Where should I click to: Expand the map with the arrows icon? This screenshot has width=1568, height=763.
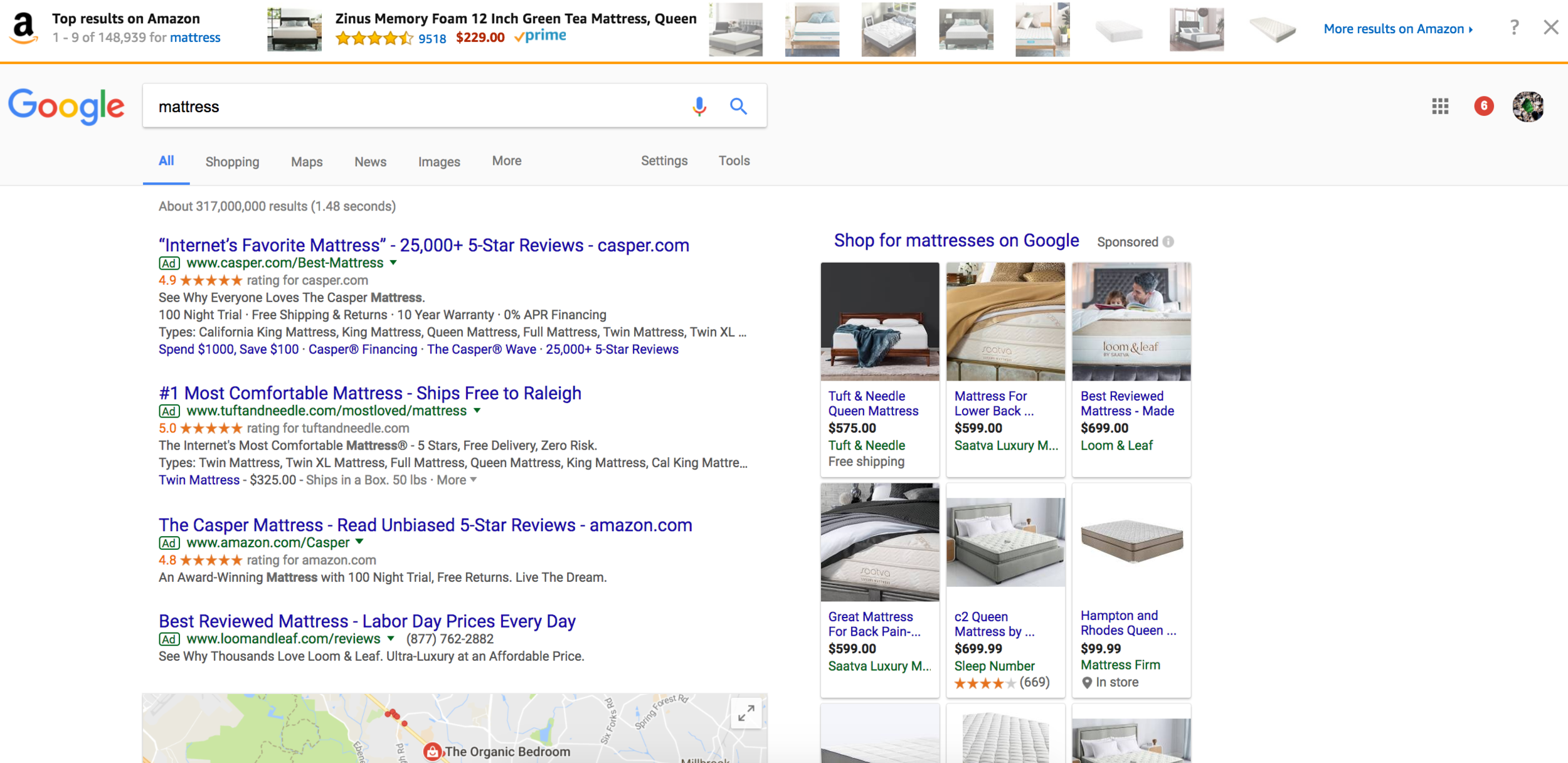tap(746, 713)
